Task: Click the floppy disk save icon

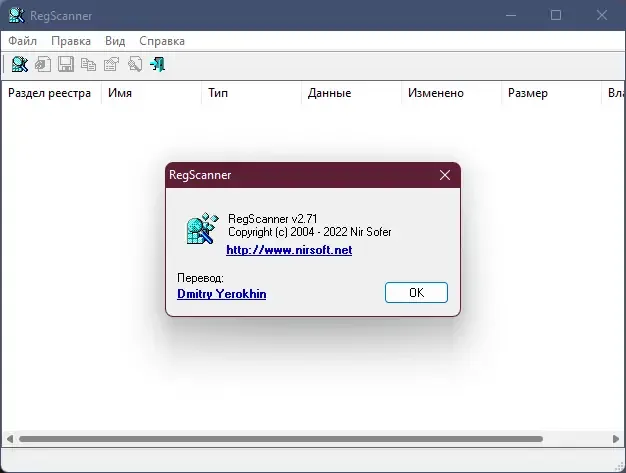Action: pos(66,64)
